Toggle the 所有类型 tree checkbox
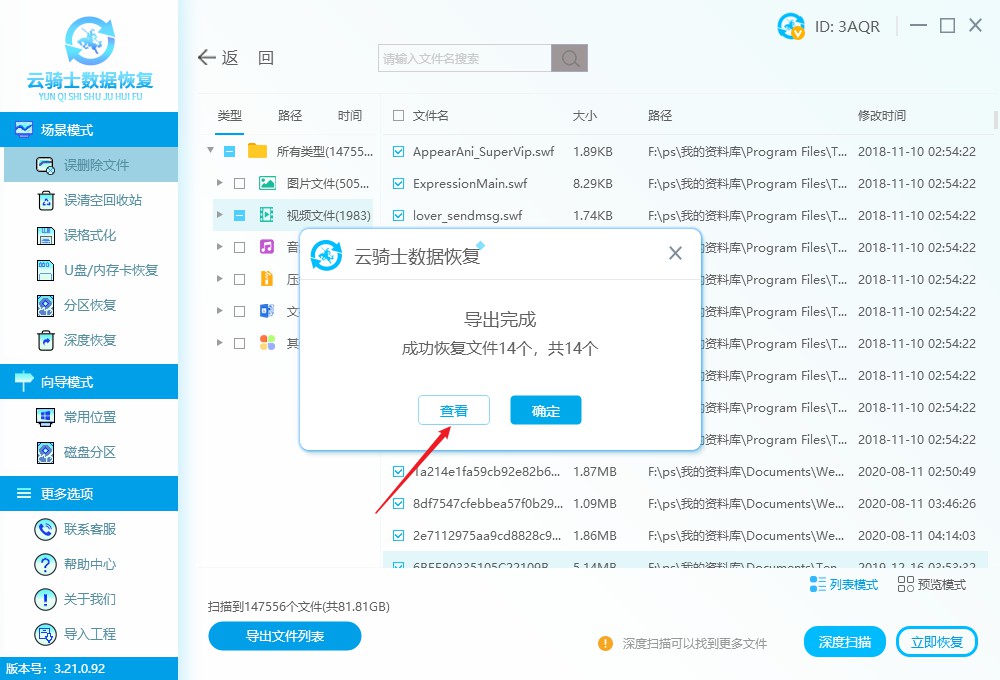Viewport: 1000px width, 680px height. click(230, 152)
